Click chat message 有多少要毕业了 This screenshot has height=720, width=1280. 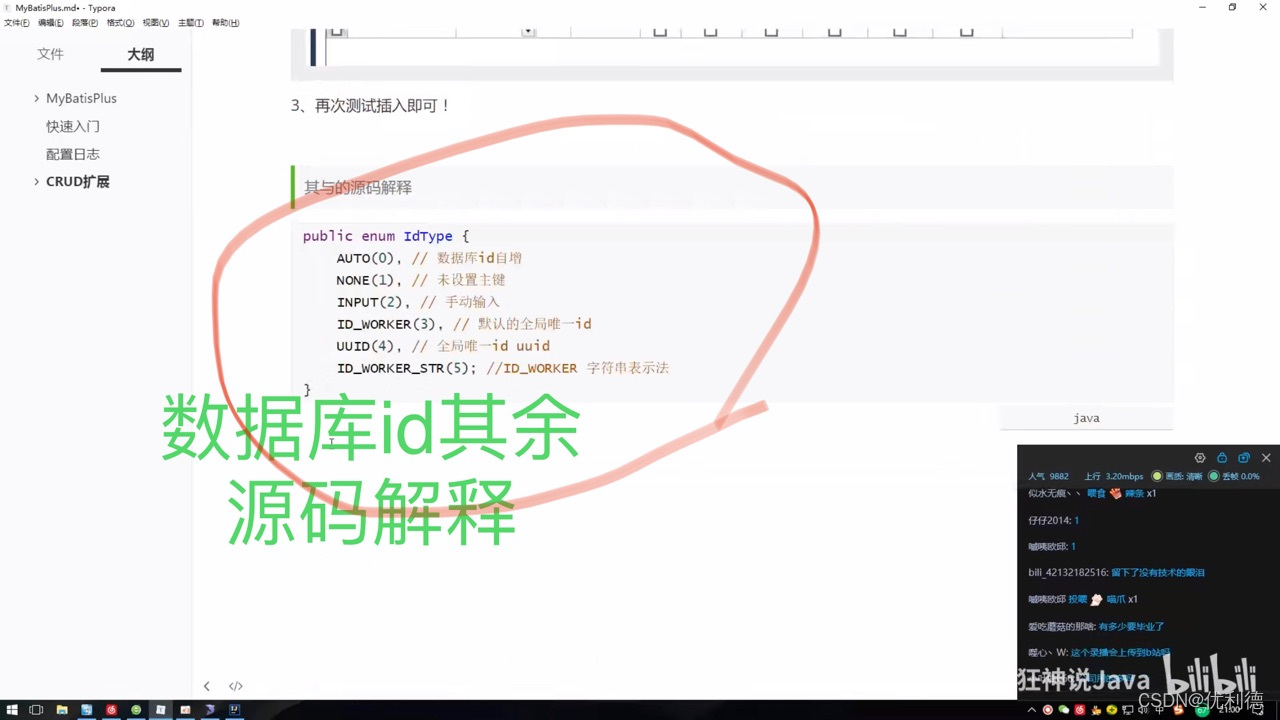(x=1131, y=626)
